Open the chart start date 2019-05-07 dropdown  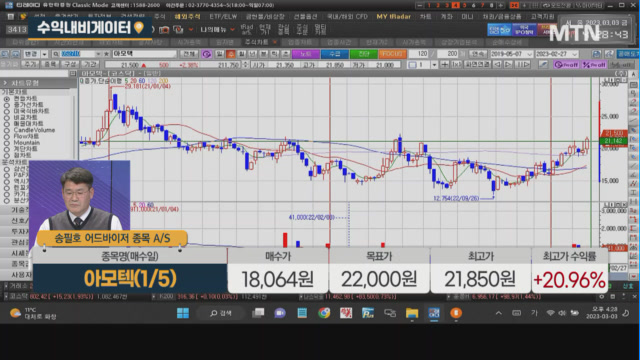pyautogui.click(x=529, y=54)
